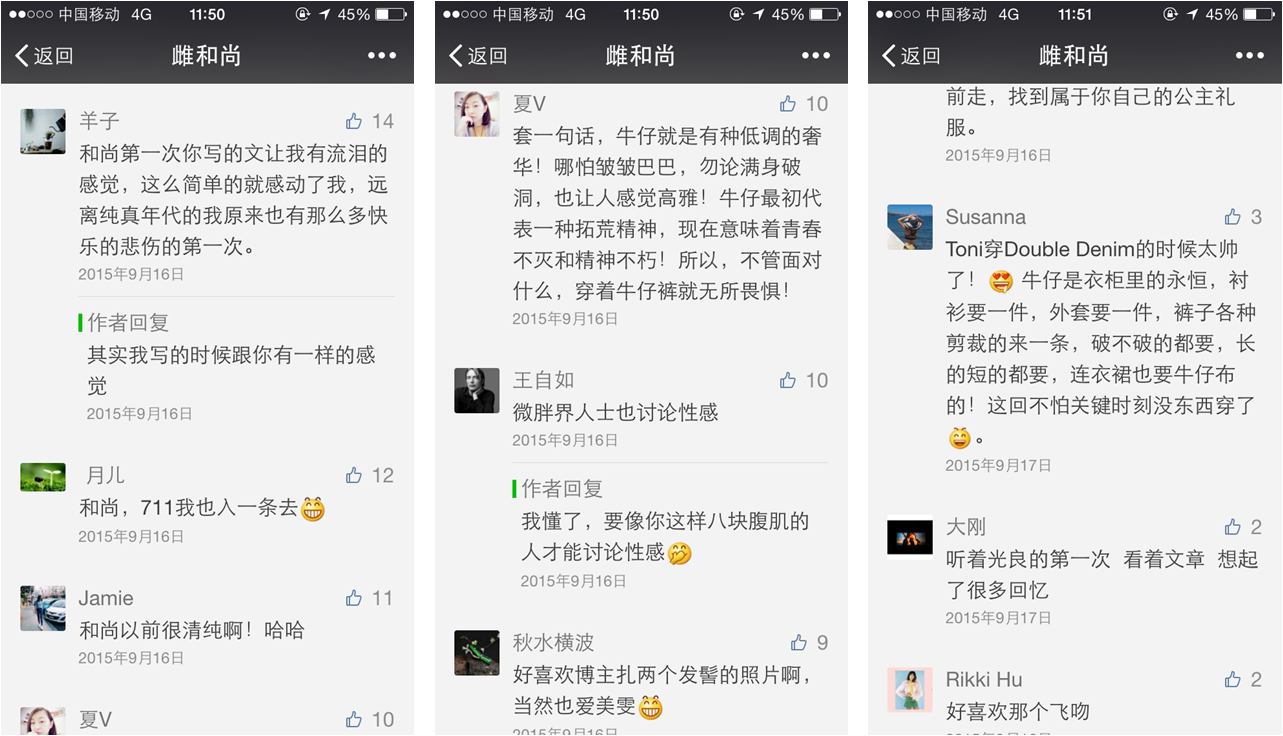Like 秋水横波's comment with 9 likes

(799, 642)
